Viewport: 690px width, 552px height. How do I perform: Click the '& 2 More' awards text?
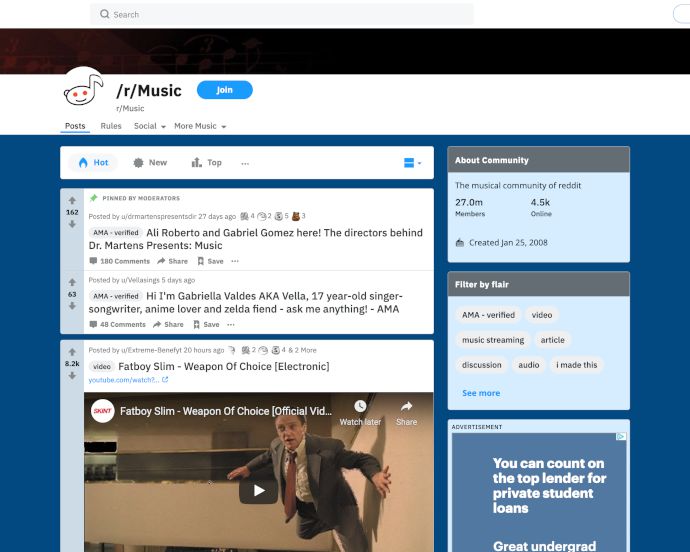[302, 350]
